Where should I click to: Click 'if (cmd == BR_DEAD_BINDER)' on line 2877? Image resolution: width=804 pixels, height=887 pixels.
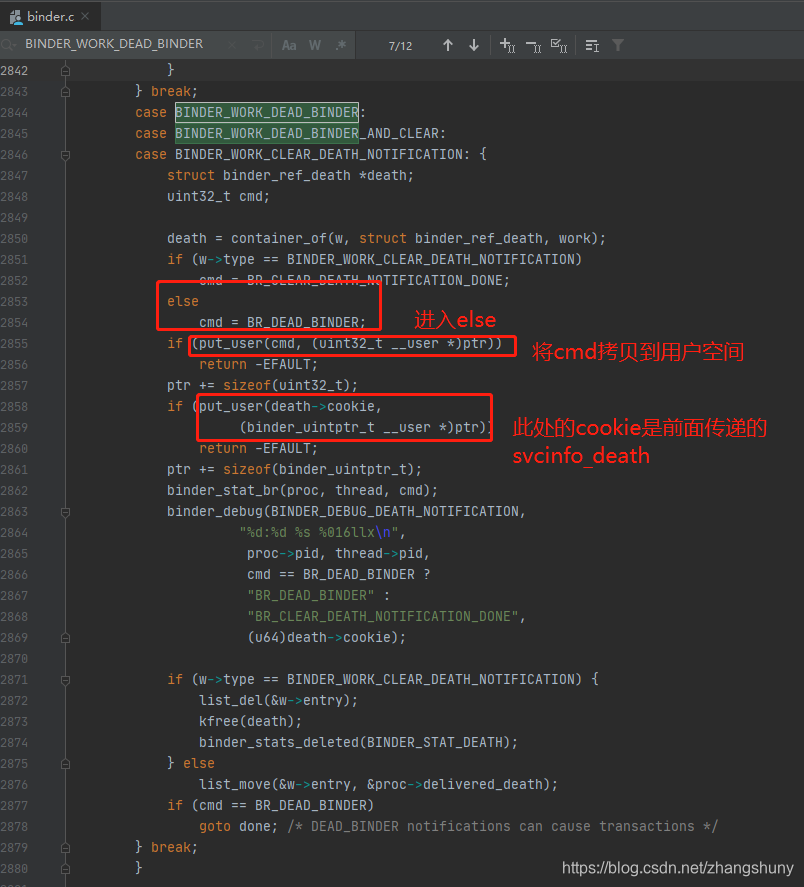(270, 806)
